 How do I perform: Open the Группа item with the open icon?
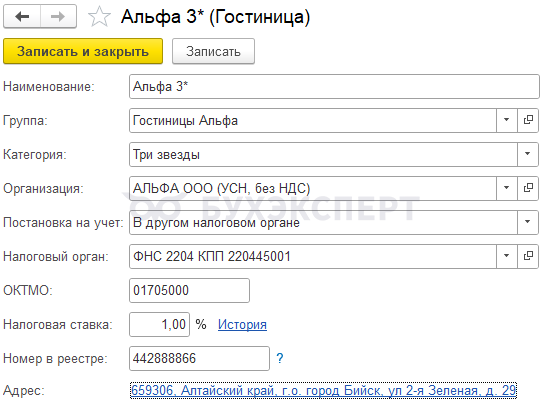point(528,120)
